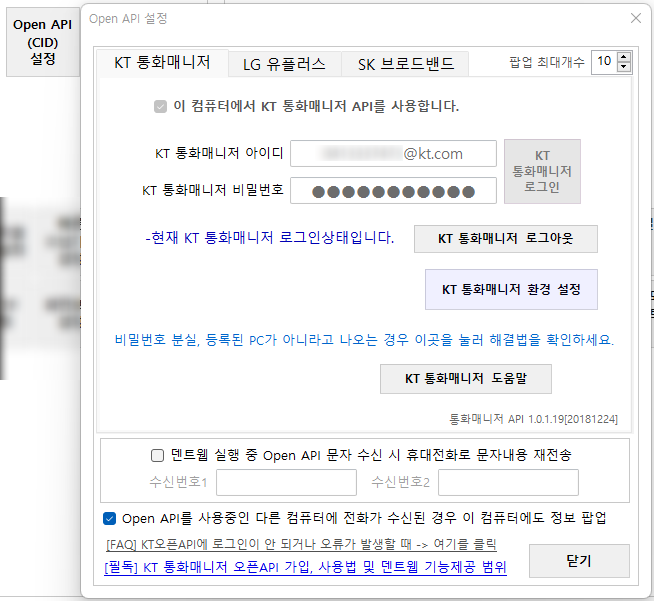Image resolution: width=654 pixels, height=601 pixels.
Task: Click the 통화매니저 API 1.0.1.19 version text
Action: point(533,419)
